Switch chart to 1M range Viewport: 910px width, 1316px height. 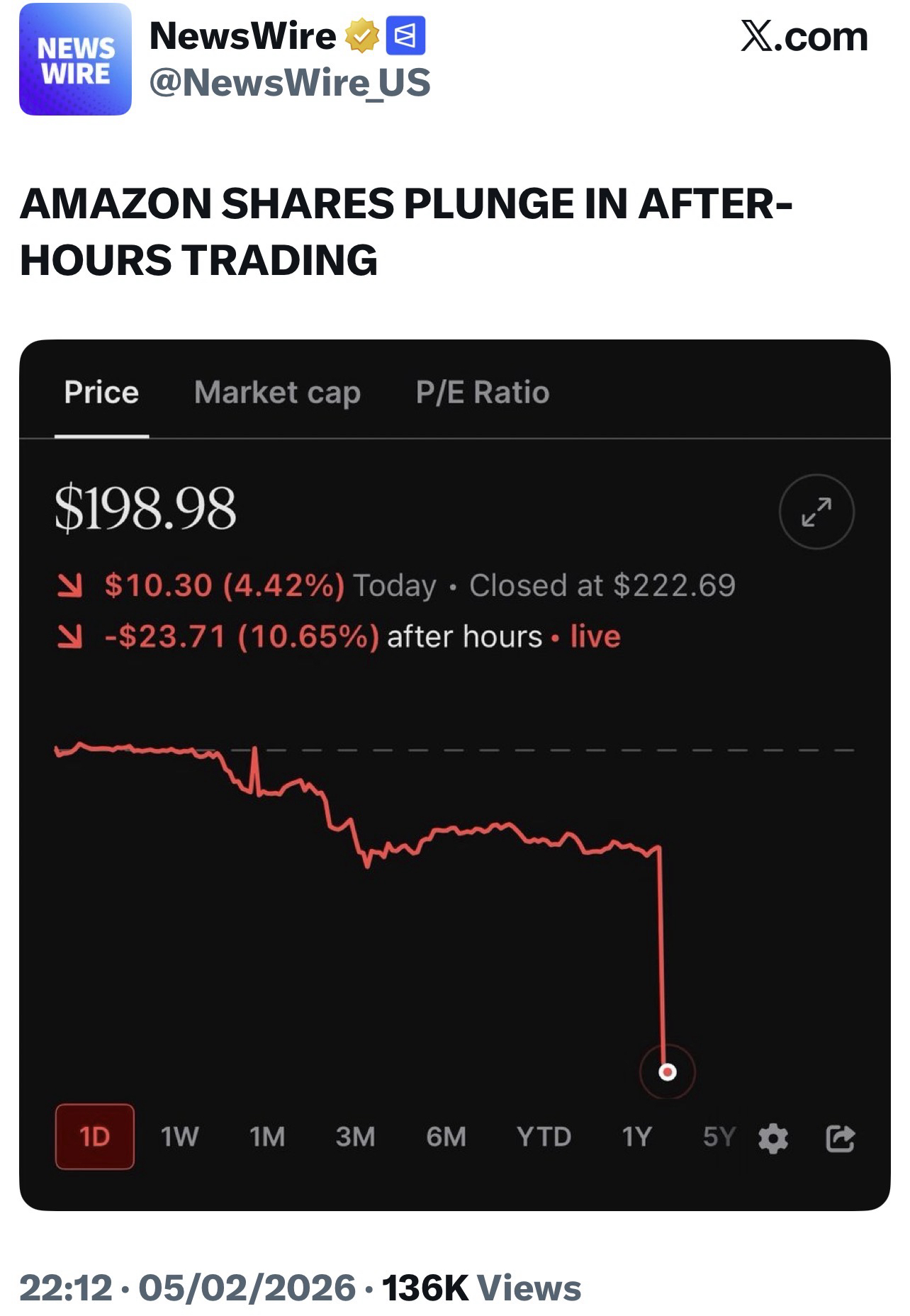pyautogui.click(x=267, y=1137)
